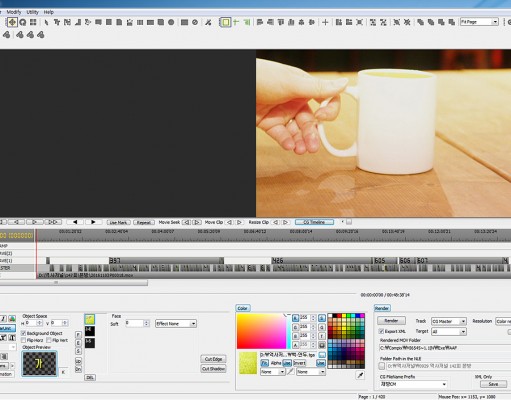
Task: Click the S button beside red value
Action: 321,318
